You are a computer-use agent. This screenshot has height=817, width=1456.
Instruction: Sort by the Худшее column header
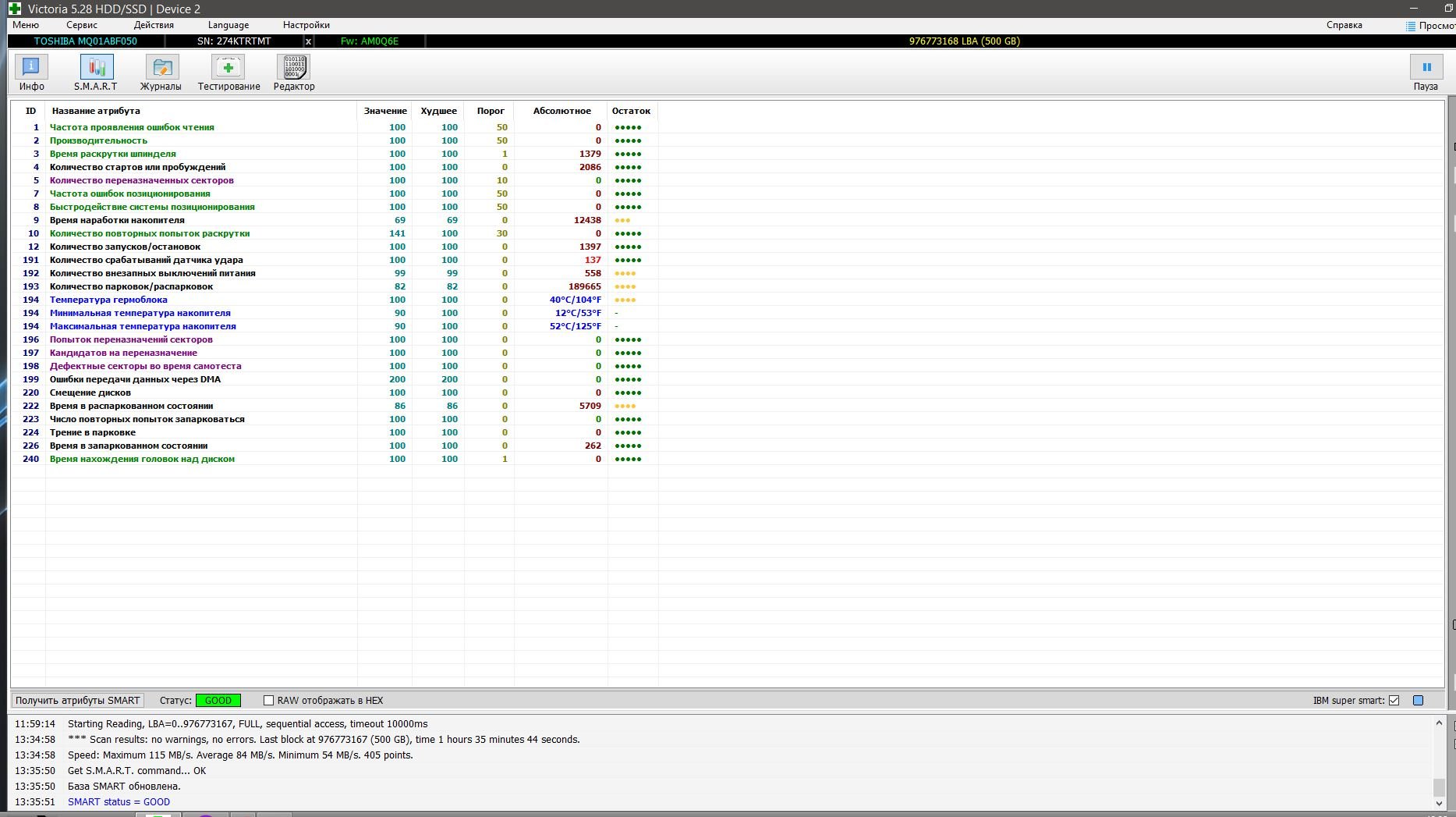pyautogui.click(x=438, y=111)
